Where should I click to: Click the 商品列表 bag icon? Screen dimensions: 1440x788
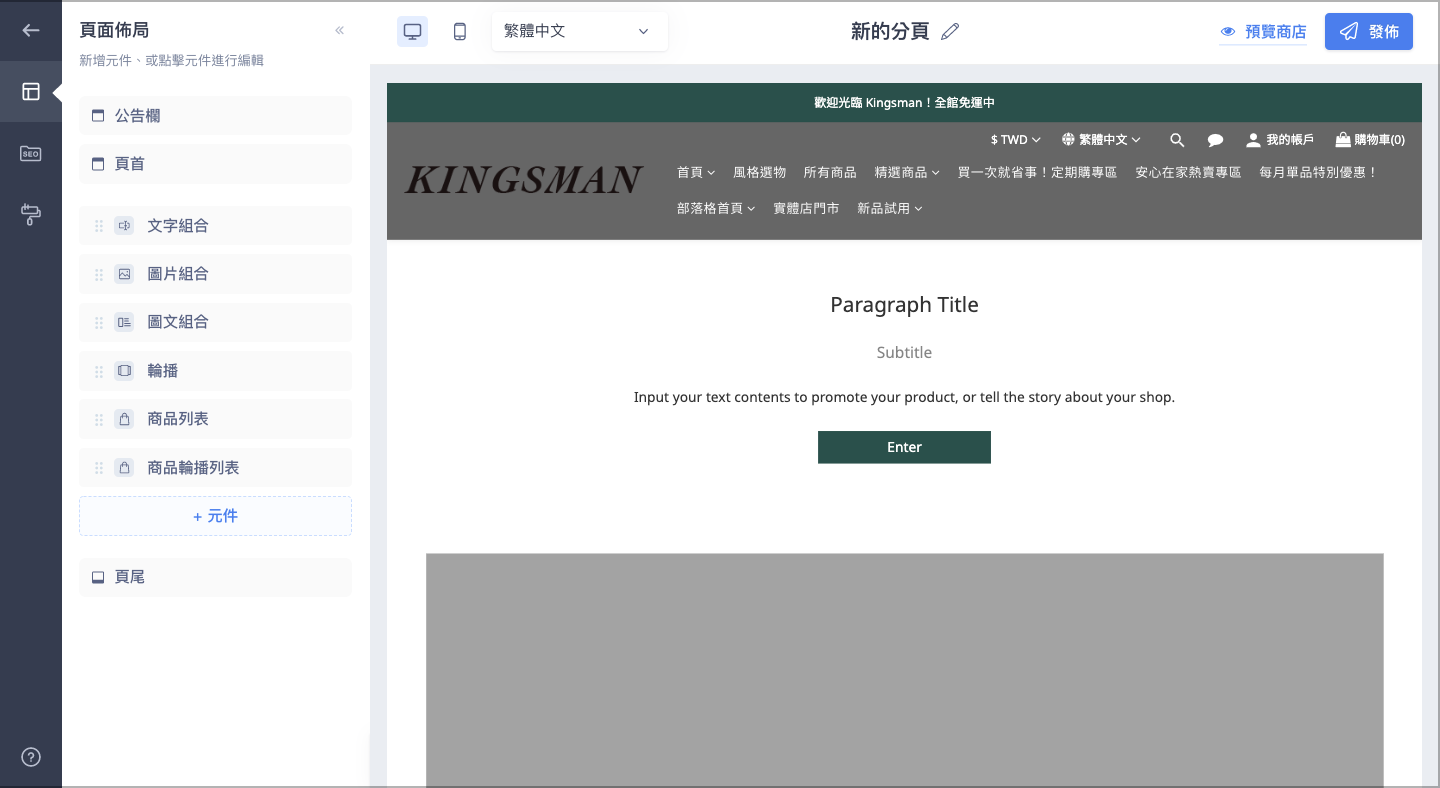tap(124, 419)
